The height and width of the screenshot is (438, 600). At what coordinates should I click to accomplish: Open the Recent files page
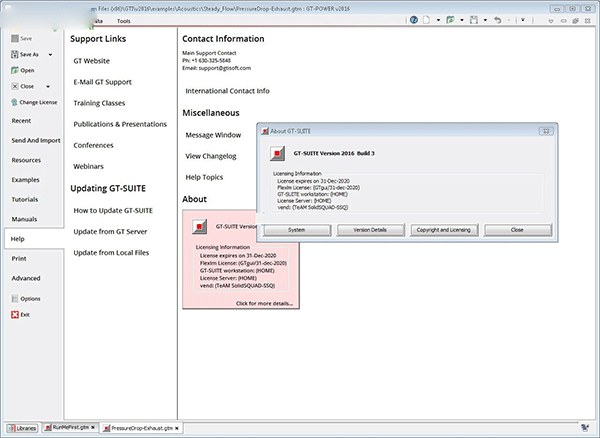21,120
